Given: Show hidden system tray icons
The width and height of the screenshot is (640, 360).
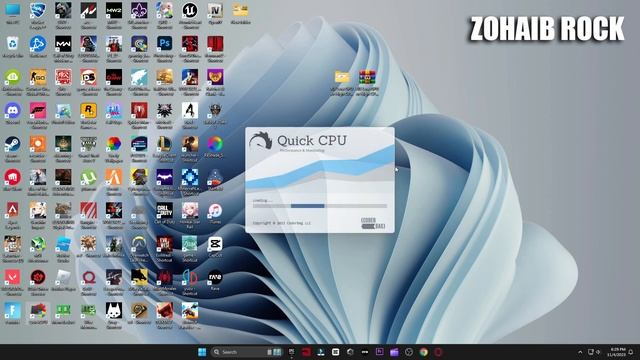Looking at the screenshot, I should tap(580, 352).
